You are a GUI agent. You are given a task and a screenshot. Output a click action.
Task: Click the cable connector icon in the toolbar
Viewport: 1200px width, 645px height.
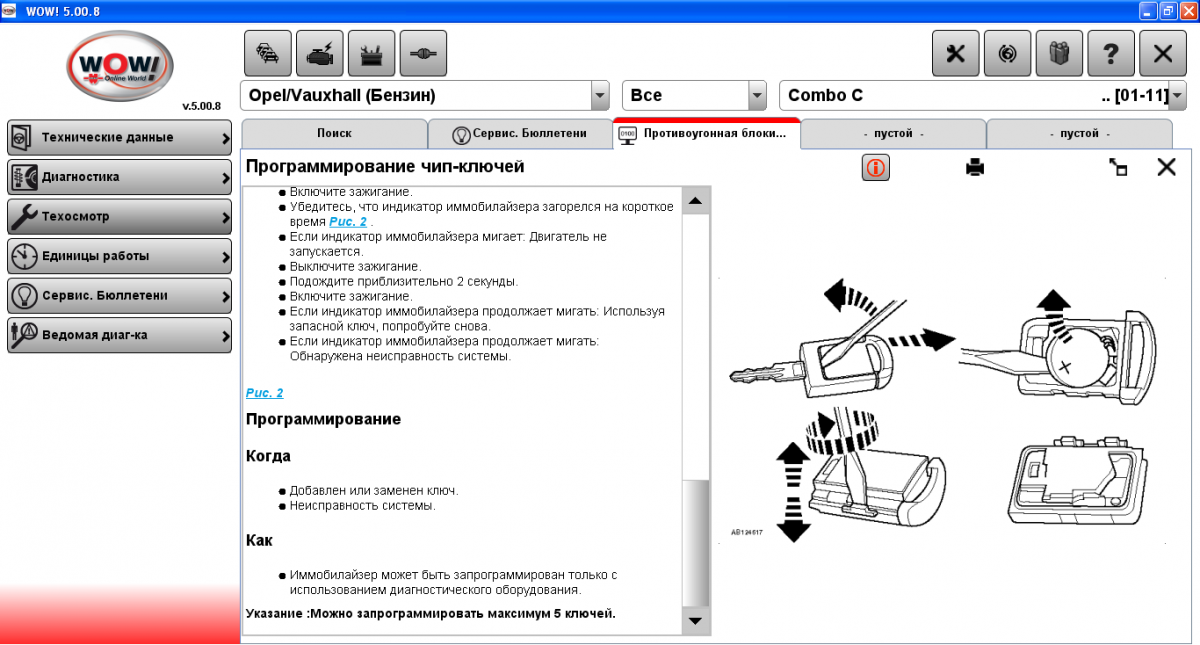pyautogui.click(x=423, y=53)
